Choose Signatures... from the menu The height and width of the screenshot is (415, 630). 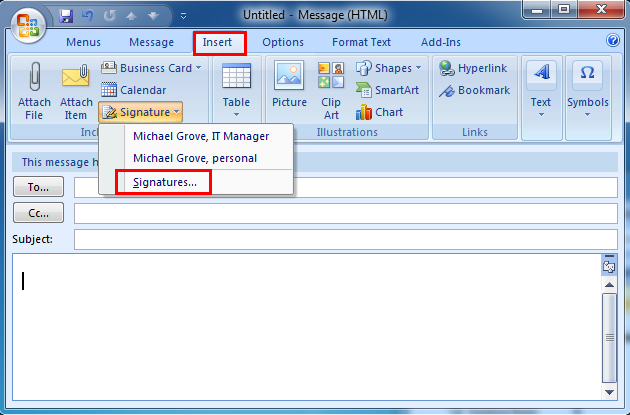tap(165, 182)
